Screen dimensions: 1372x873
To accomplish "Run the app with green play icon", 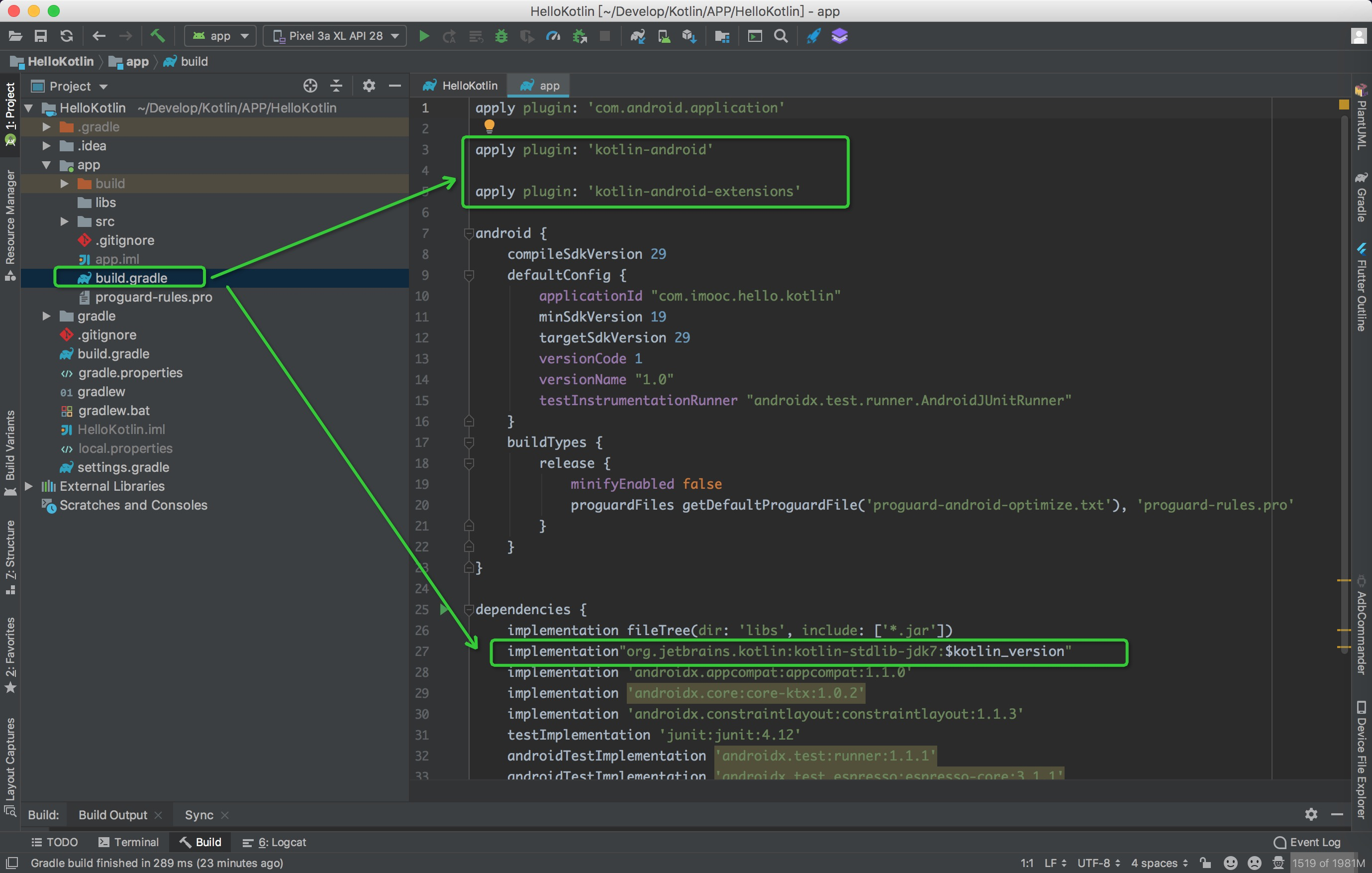I will [x=424, y=36].
